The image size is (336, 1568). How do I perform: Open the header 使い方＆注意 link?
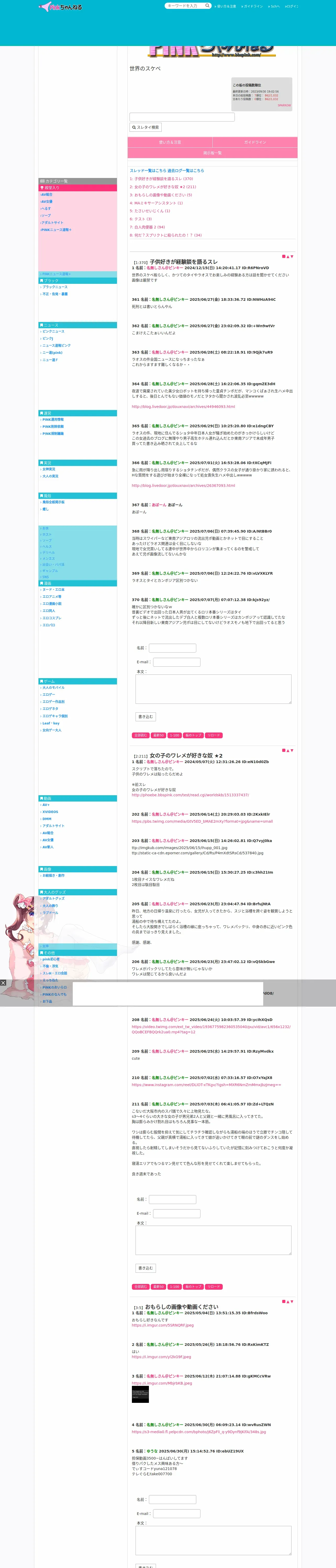pos(225,6)
